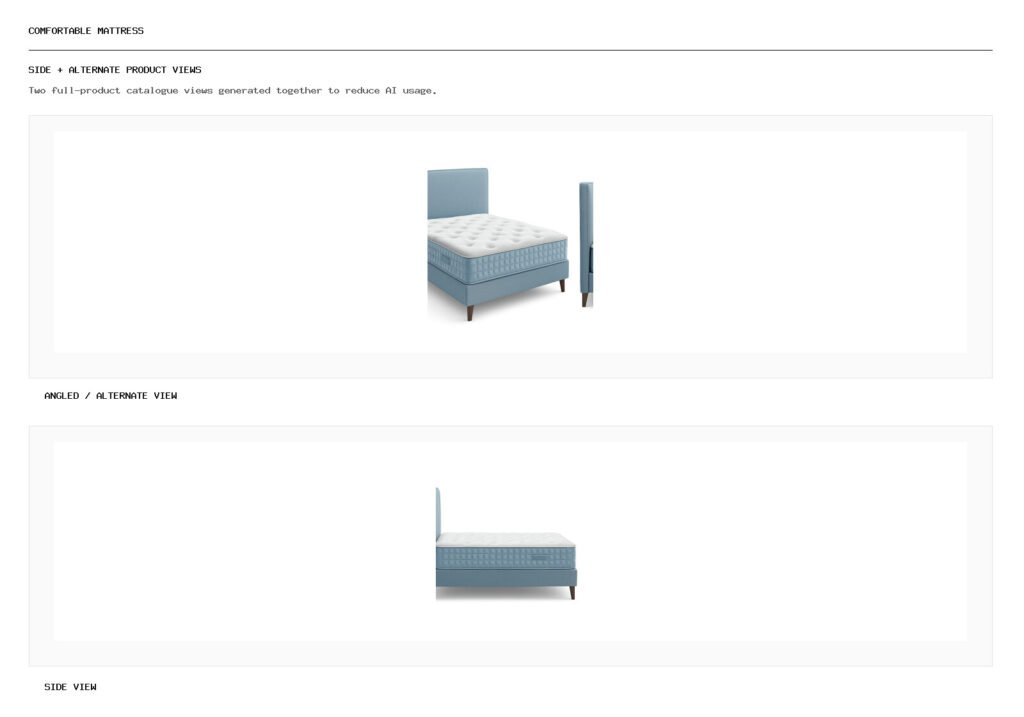1024x717 pixels.
Task: Open the angled bed product image
Action: point(498,244)
